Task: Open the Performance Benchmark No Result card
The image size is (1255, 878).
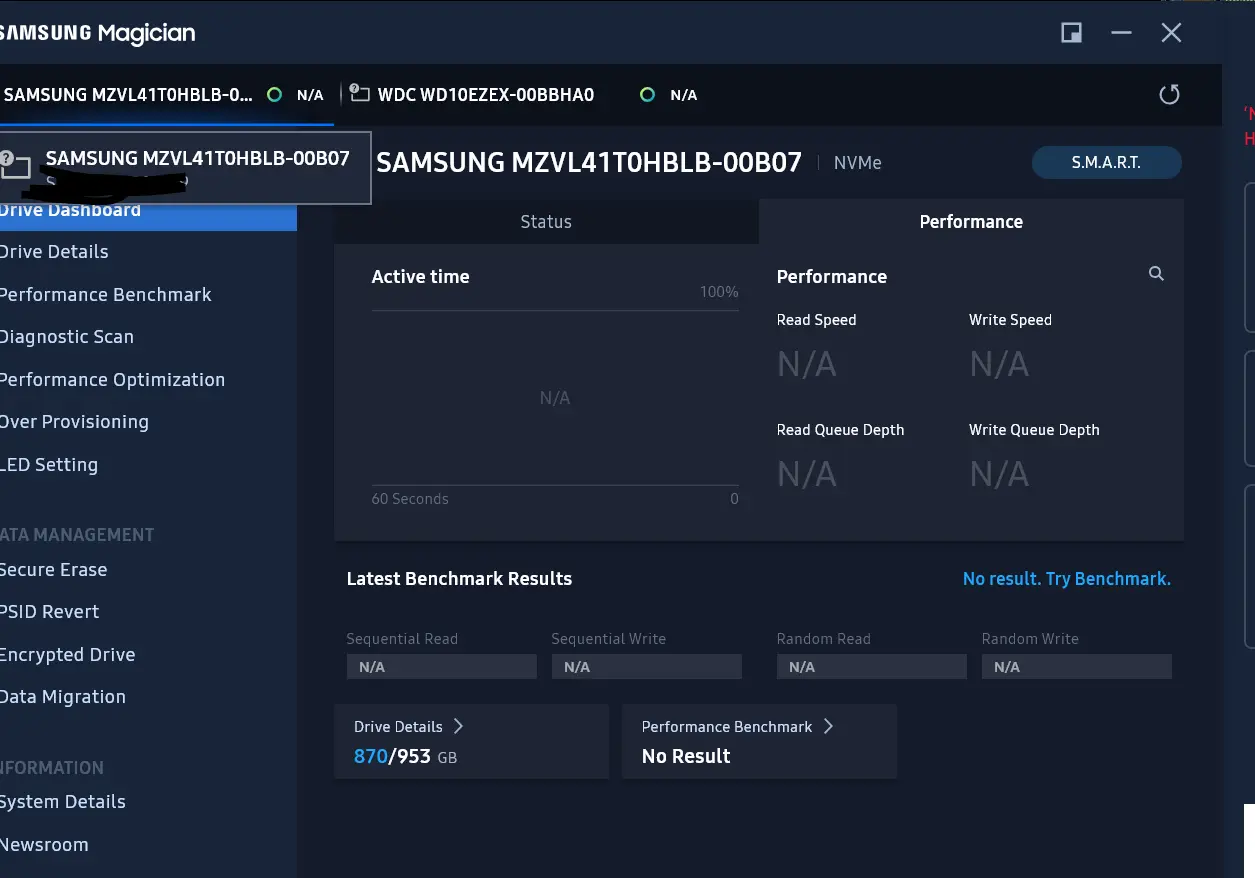Action: 759,741
